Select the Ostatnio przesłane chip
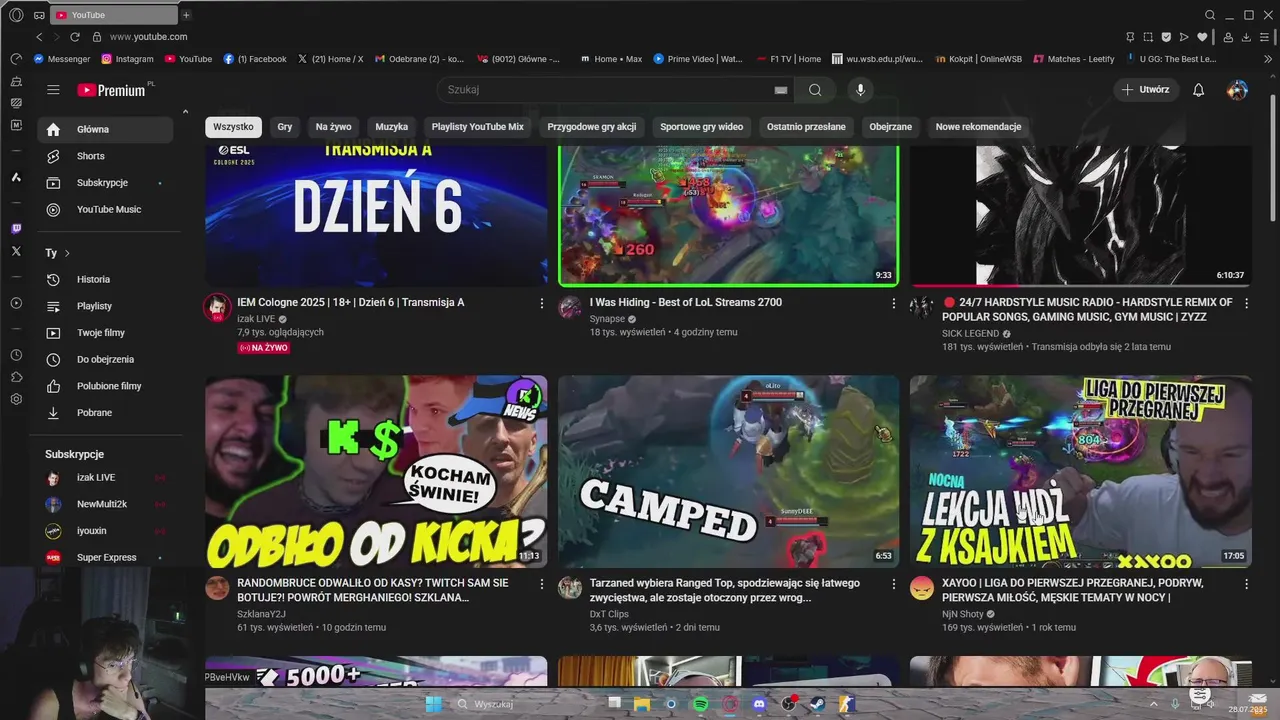 [x=806, y=127]
